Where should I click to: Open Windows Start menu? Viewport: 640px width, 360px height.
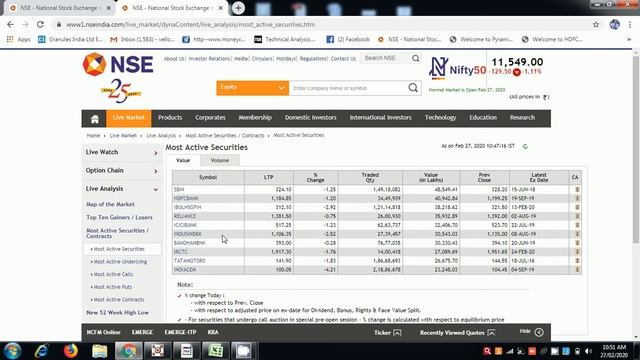(12, 351)
